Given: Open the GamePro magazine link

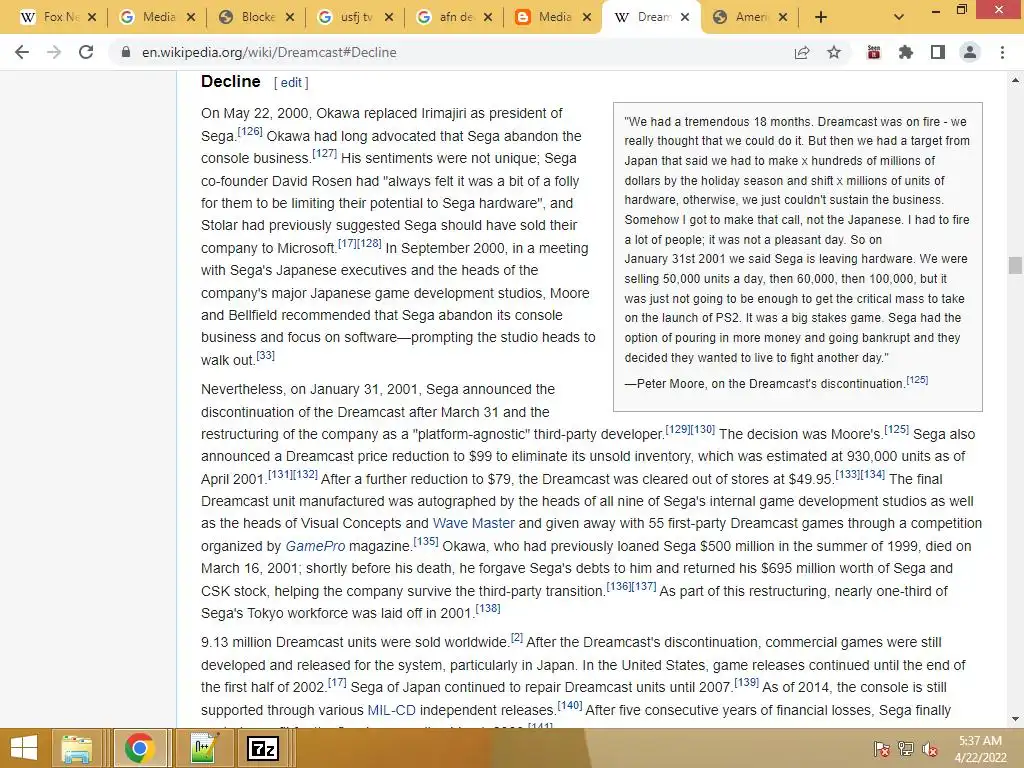Looking at the screenshot, I should pyautogui.click(x=315, y=546).
